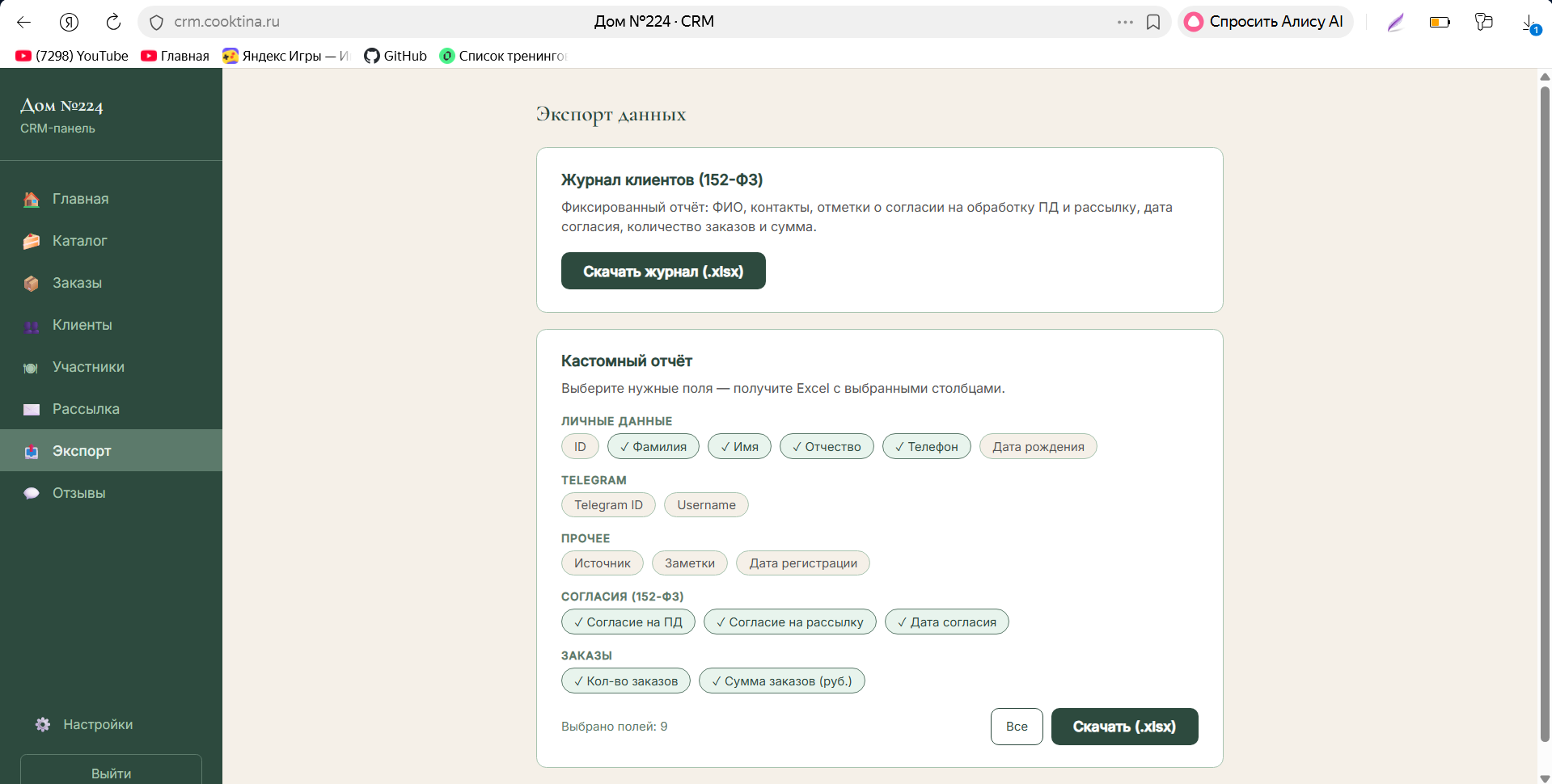Click the people icon next to Клиенты
Image resolution: width=1552 pixels, height=784 pixels.
(32, 326)
